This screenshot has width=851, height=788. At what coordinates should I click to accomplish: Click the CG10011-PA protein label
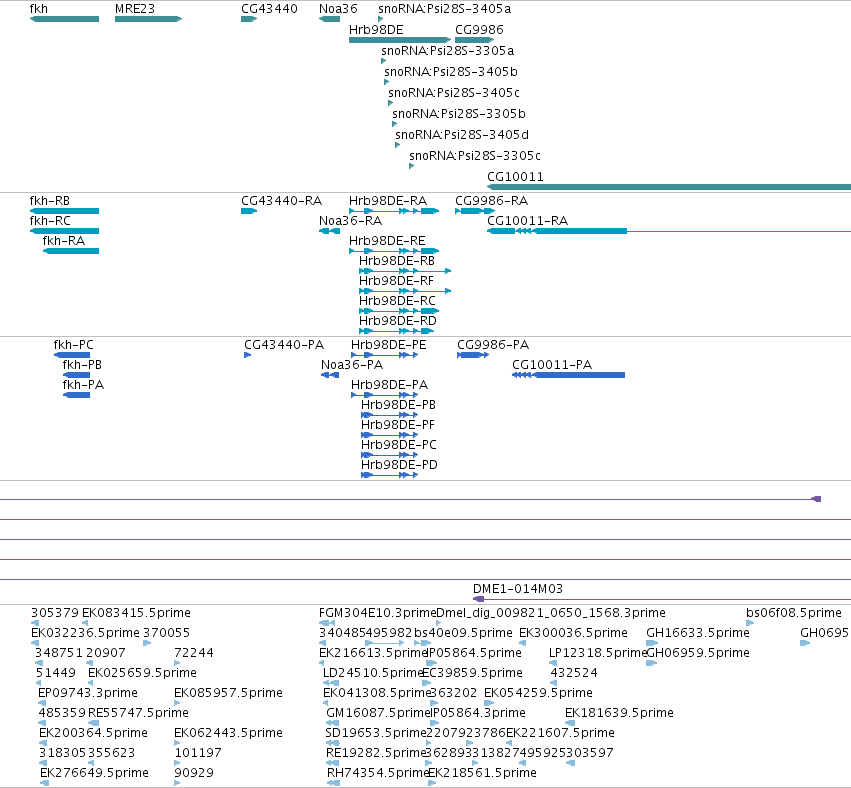tap(552, 365)
